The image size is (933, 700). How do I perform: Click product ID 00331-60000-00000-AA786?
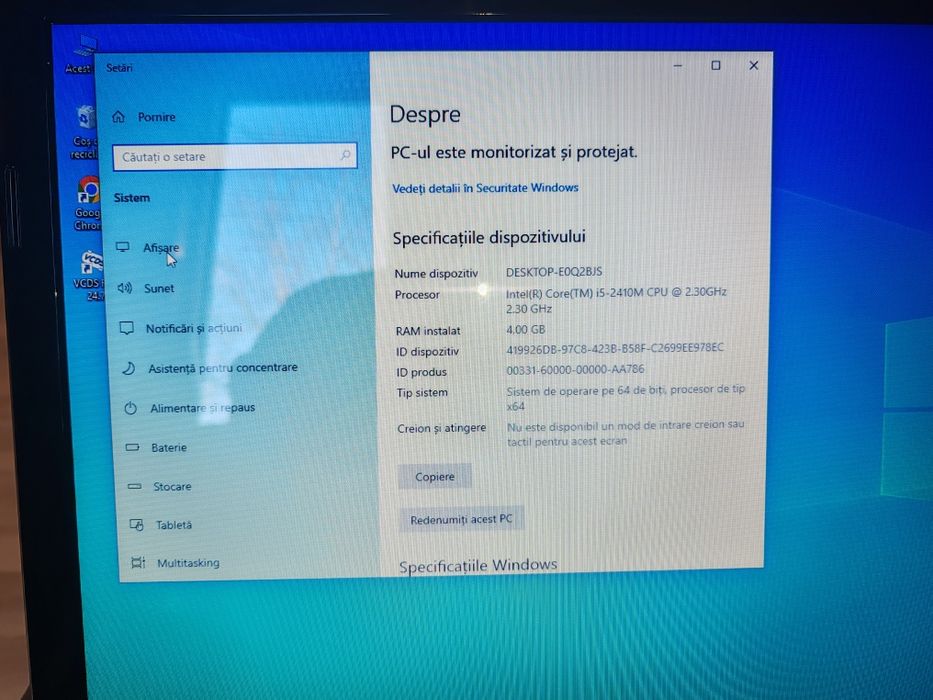pos(575,369)
